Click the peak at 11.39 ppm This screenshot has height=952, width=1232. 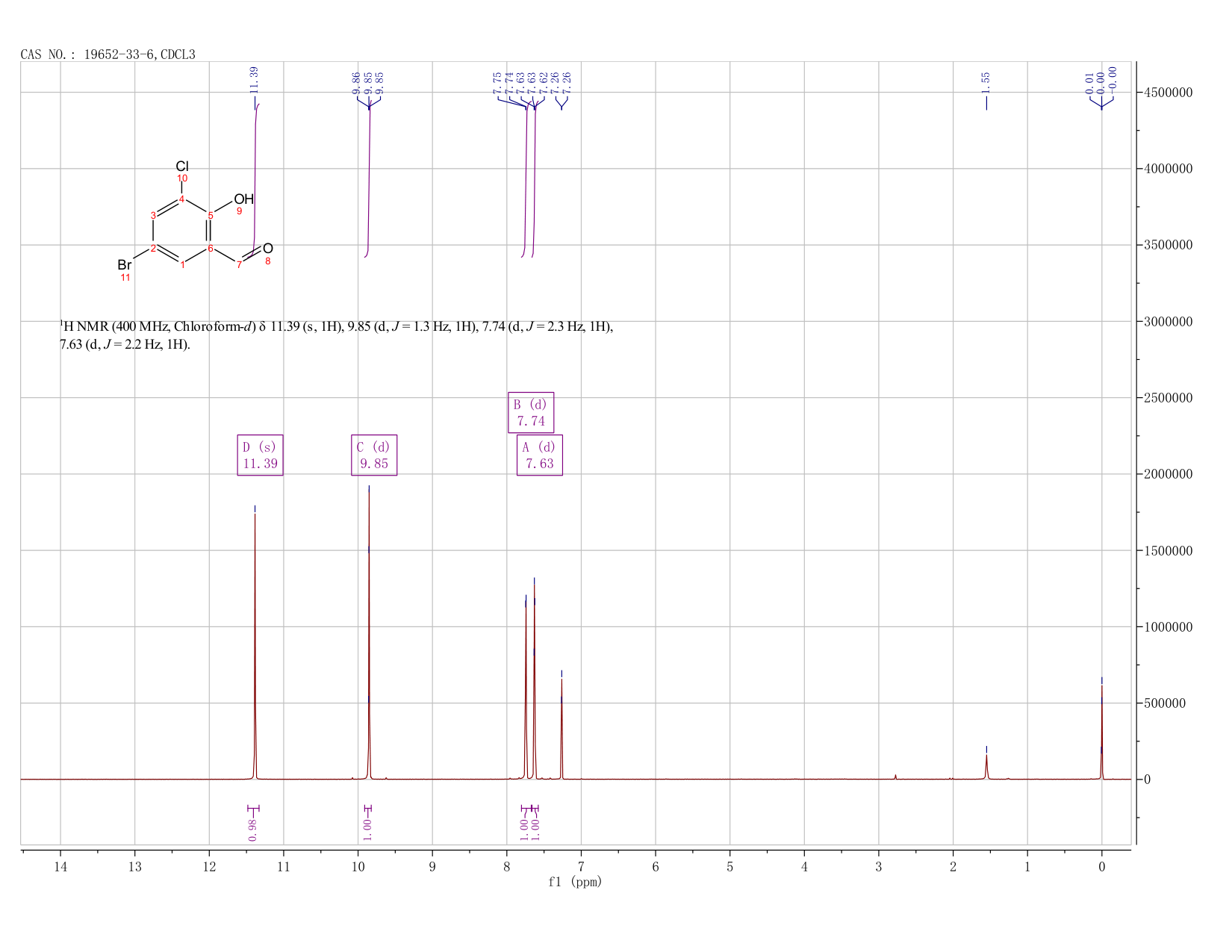(255, 647)
